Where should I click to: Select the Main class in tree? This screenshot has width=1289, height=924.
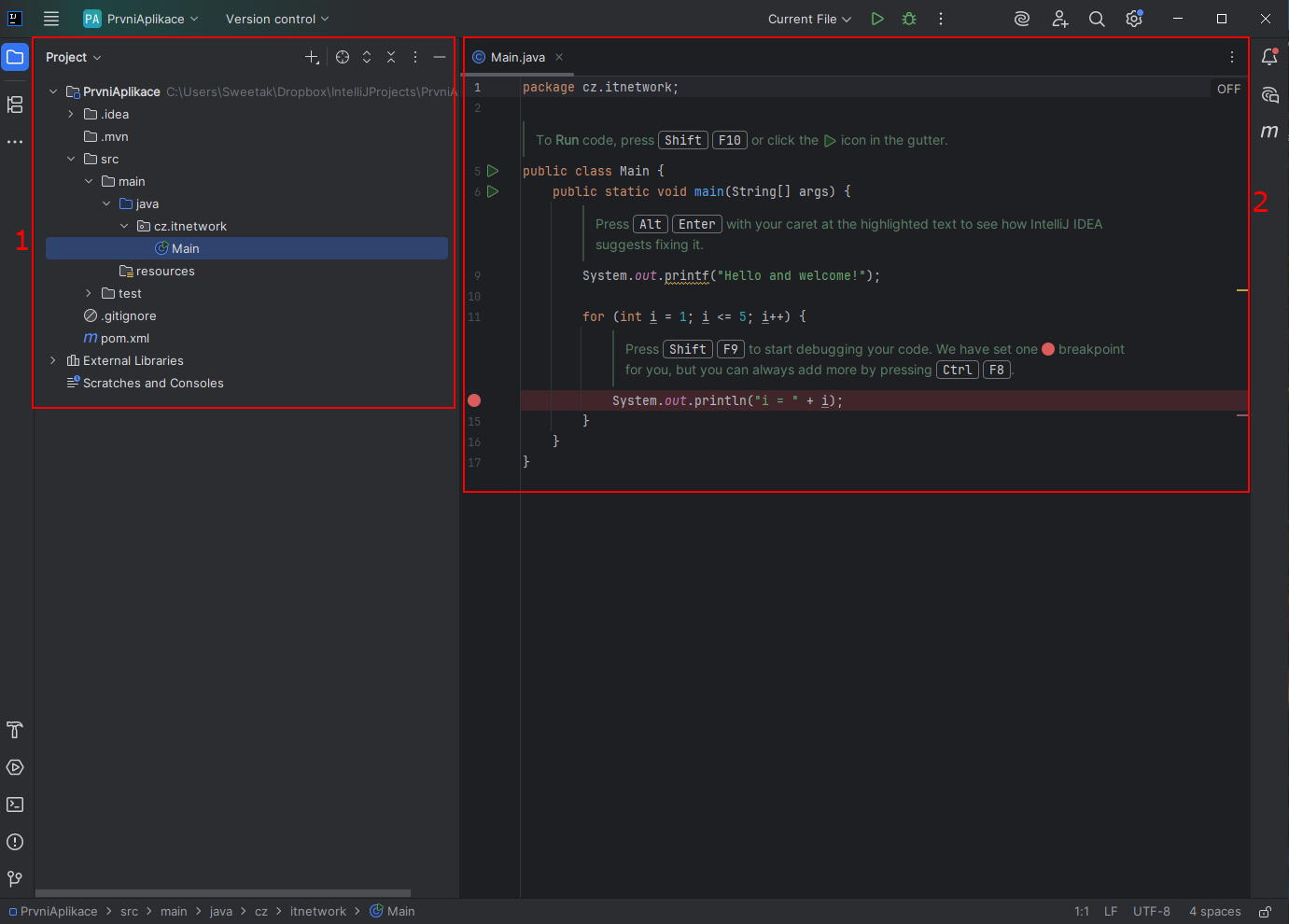coord(246,248)
